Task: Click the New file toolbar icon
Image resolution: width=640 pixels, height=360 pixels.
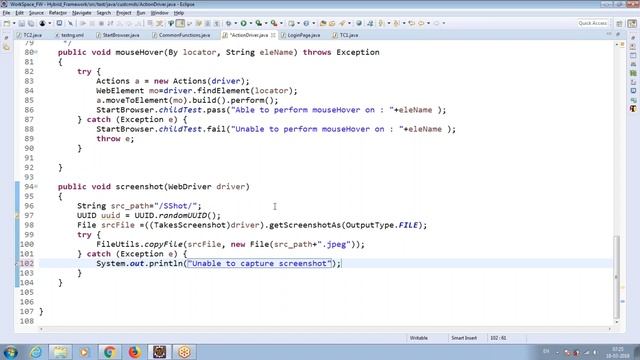Action: (7, 23)
